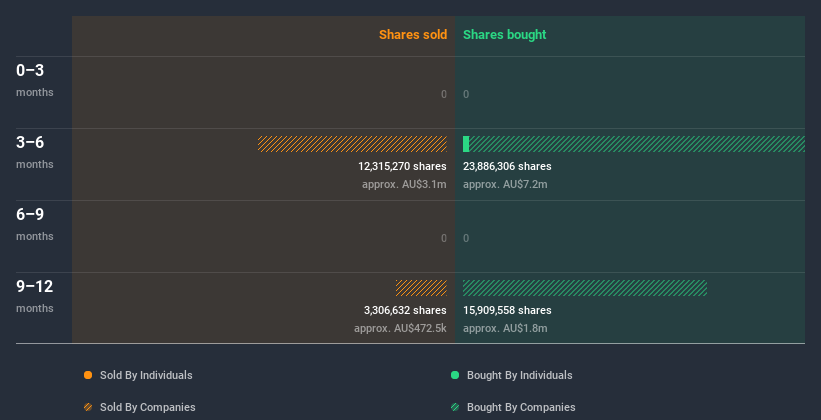Screen dimensions: 821x420
Task: Click the 0 shares sold in 0–3 months
Action: pyautogui.click(x=444, y=94)
